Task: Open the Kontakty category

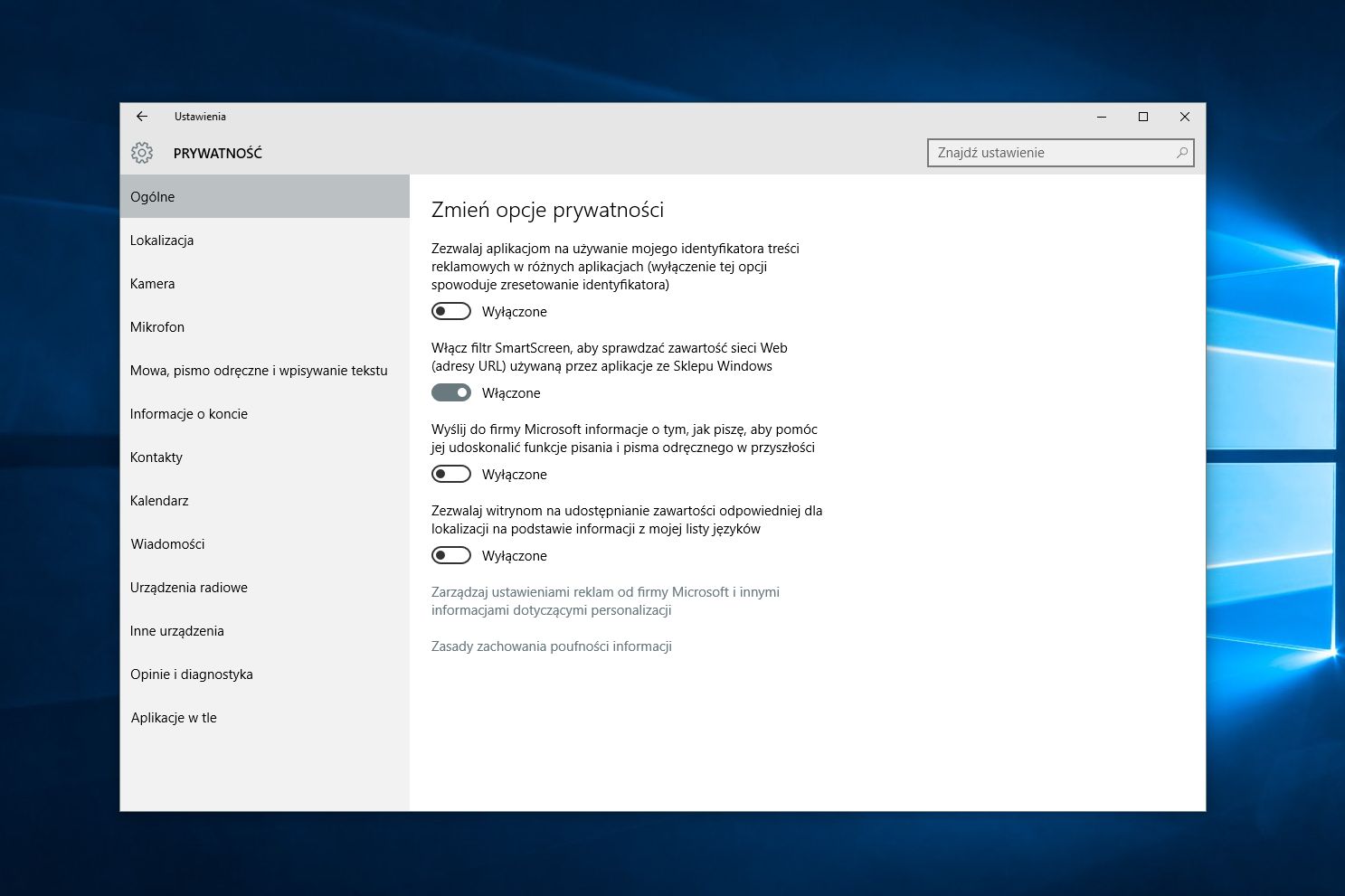Action: click(x=265, y=457)
